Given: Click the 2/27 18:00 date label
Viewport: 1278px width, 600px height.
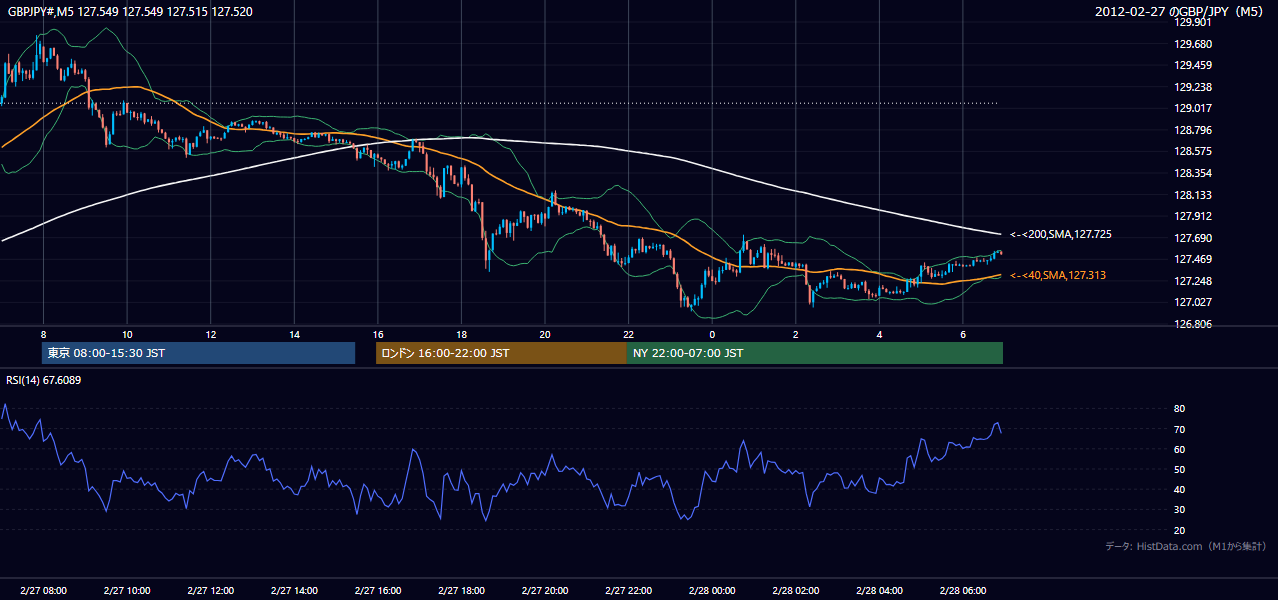Looking at the screenshot, I should click(461, 591).
